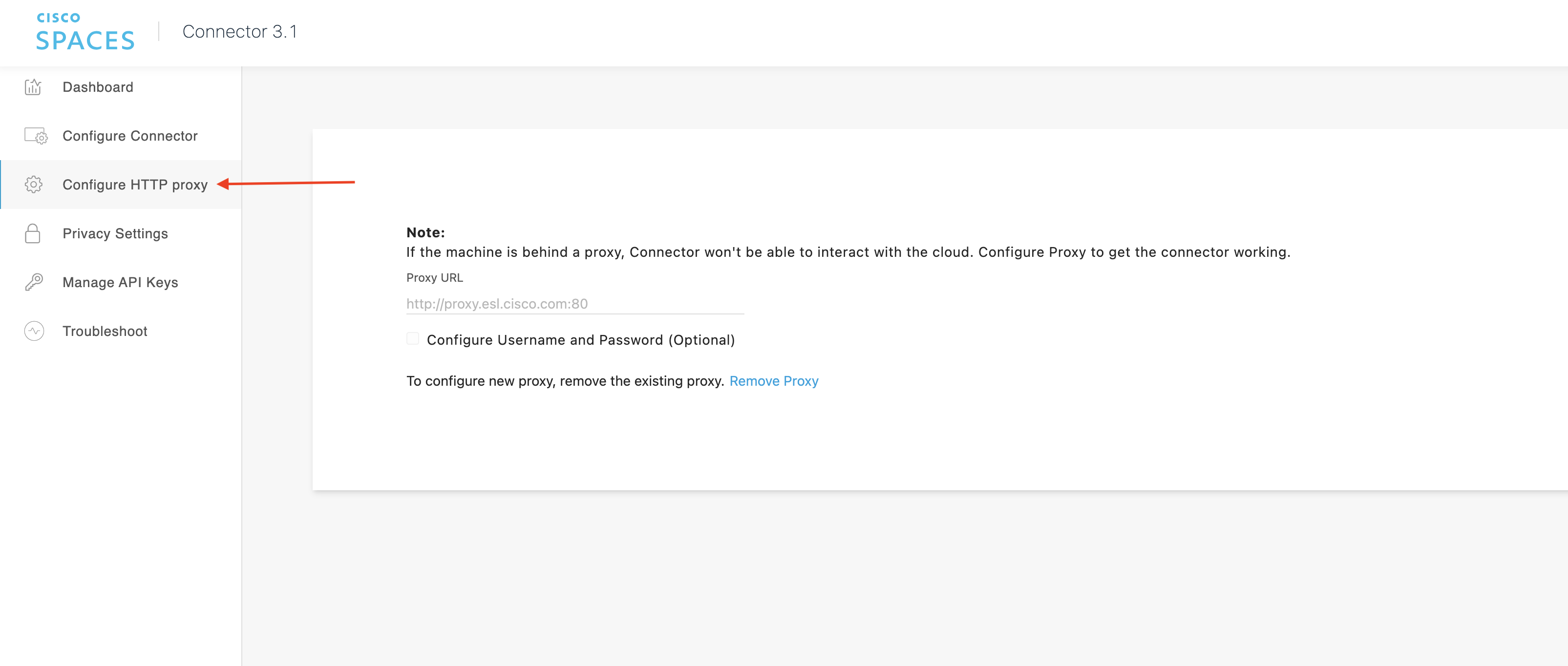Click the Dashboard chart icon
Screen dimensions: 1568x666
33,87
